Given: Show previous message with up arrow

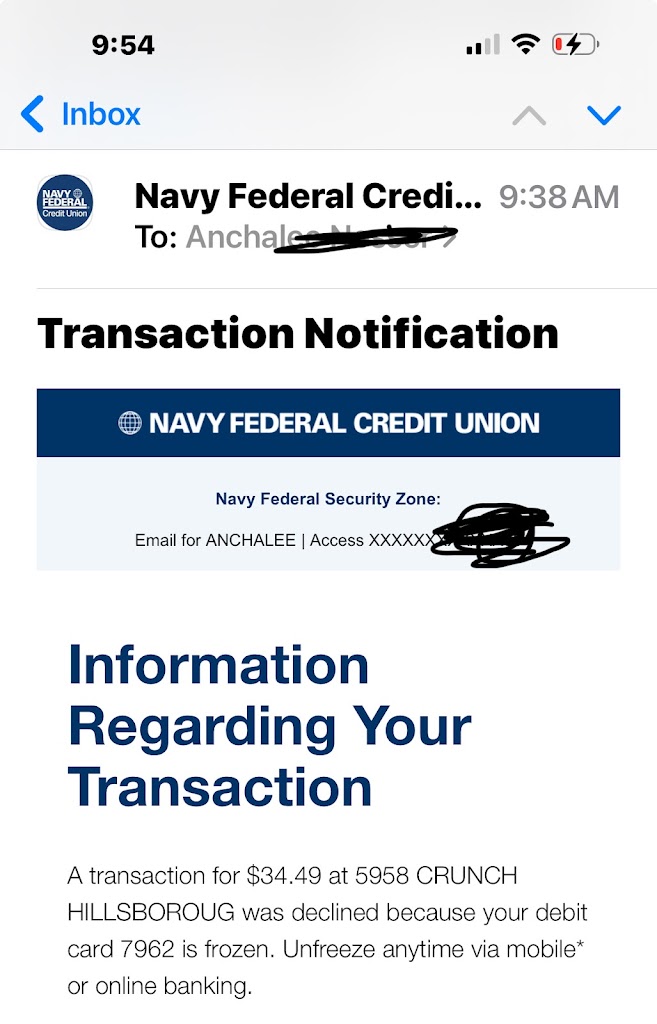Looking at the screenshot, I should (529, 116).
